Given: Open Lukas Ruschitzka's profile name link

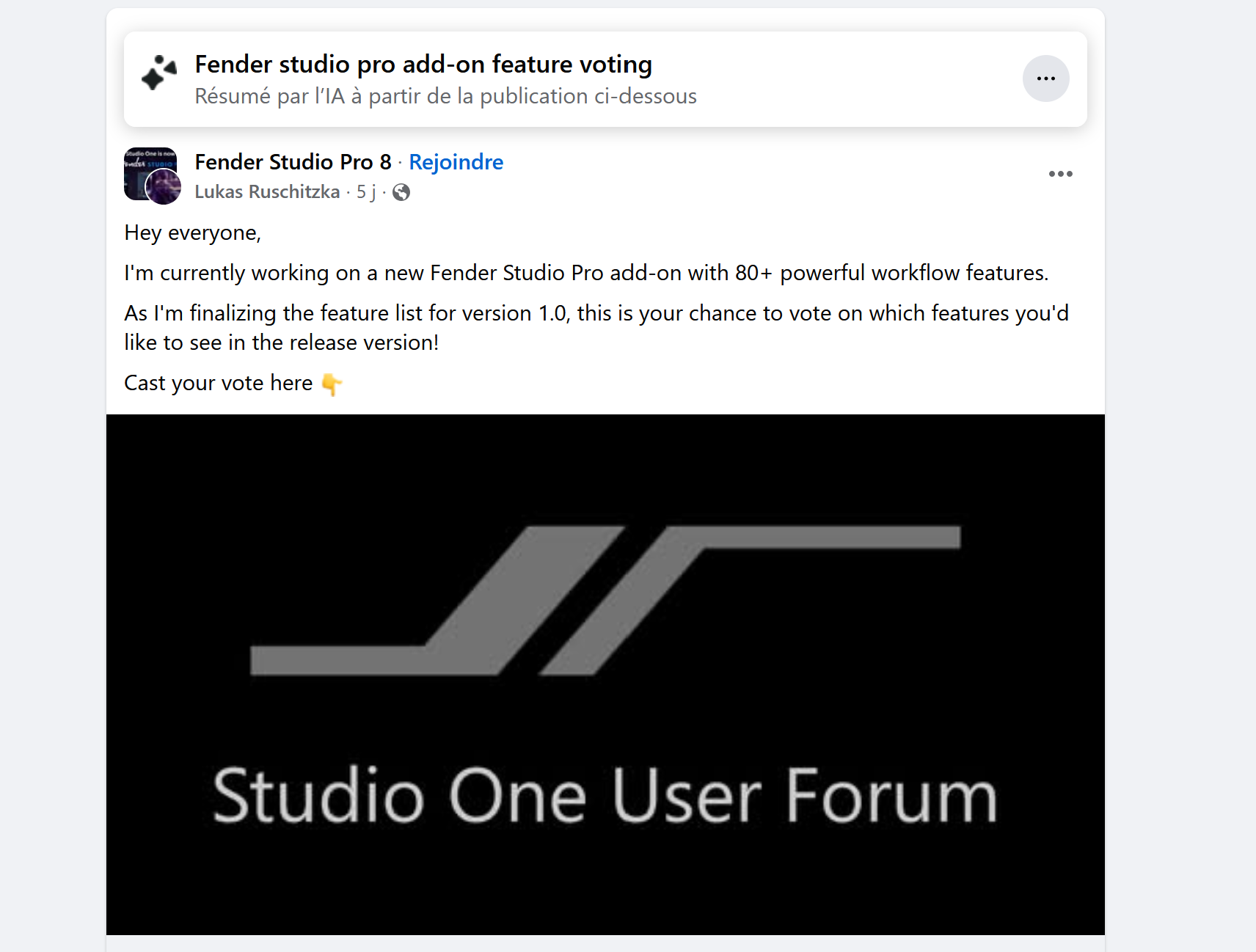Looking at the screenshot, I should coord(267,192).
